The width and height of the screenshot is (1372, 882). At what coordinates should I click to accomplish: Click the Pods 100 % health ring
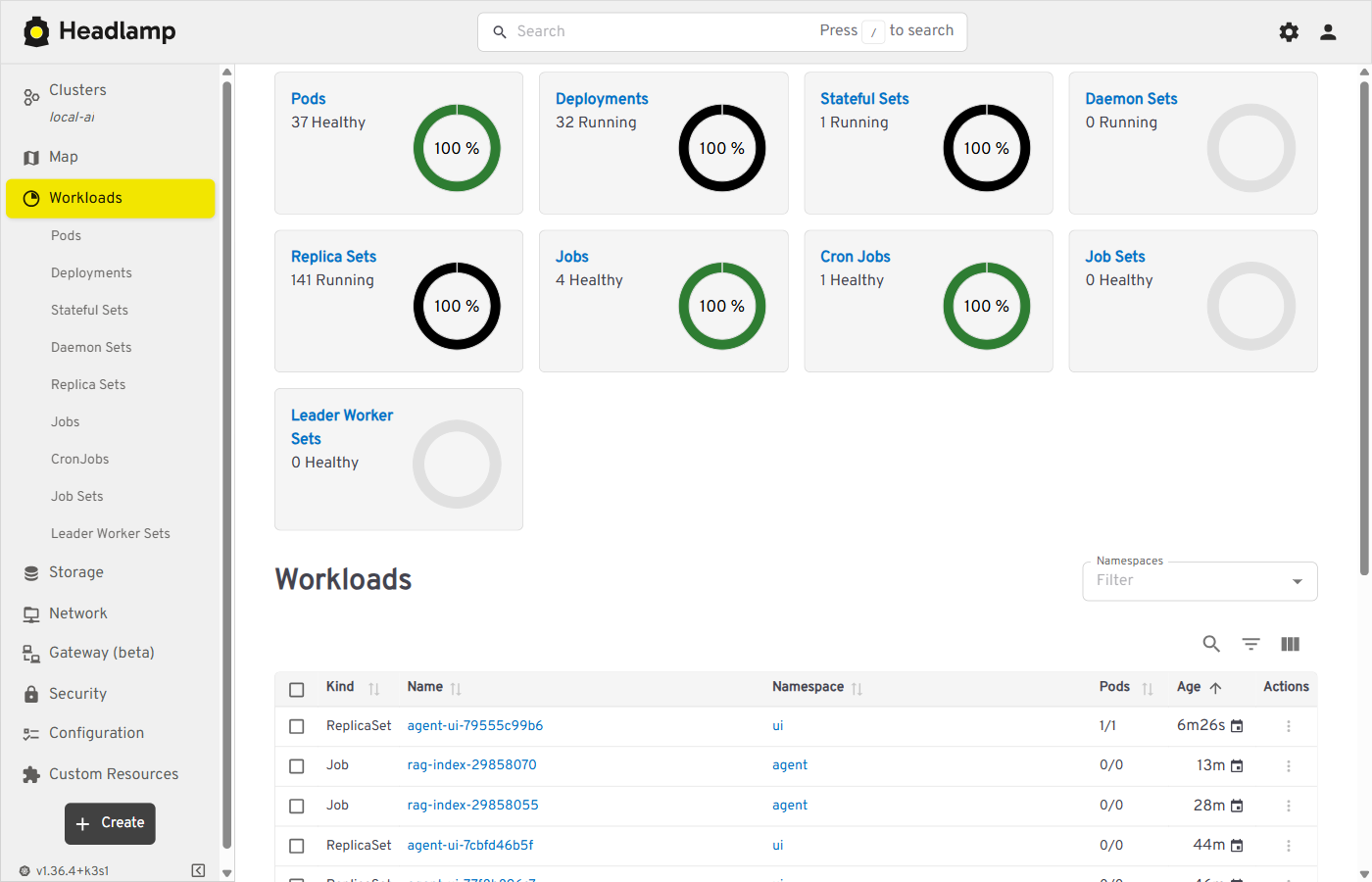pyautogui.click(x=457, y=148)
